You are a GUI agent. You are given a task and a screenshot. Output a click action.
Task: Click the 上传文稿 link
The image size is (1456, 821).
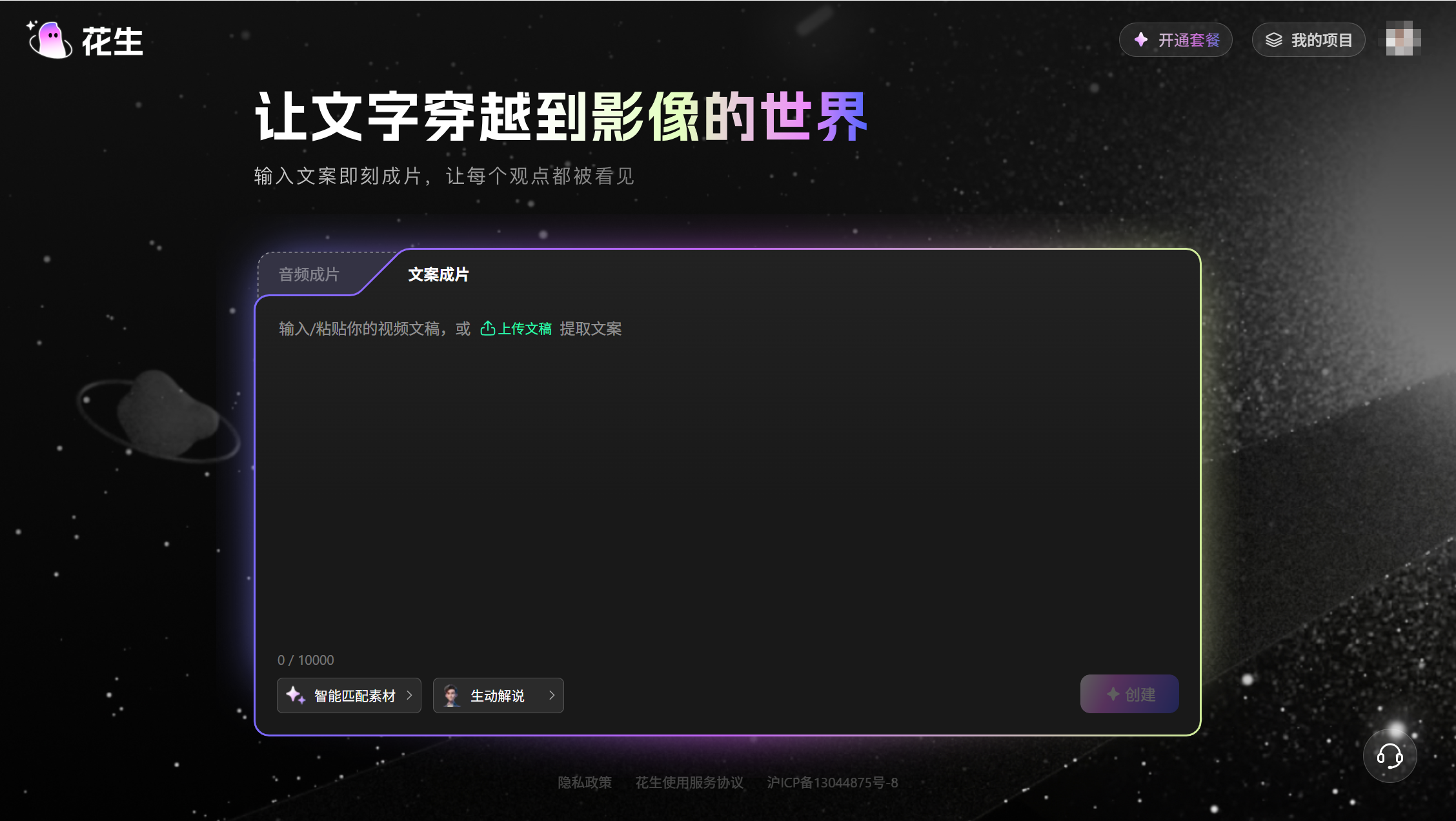pos(525,329)
